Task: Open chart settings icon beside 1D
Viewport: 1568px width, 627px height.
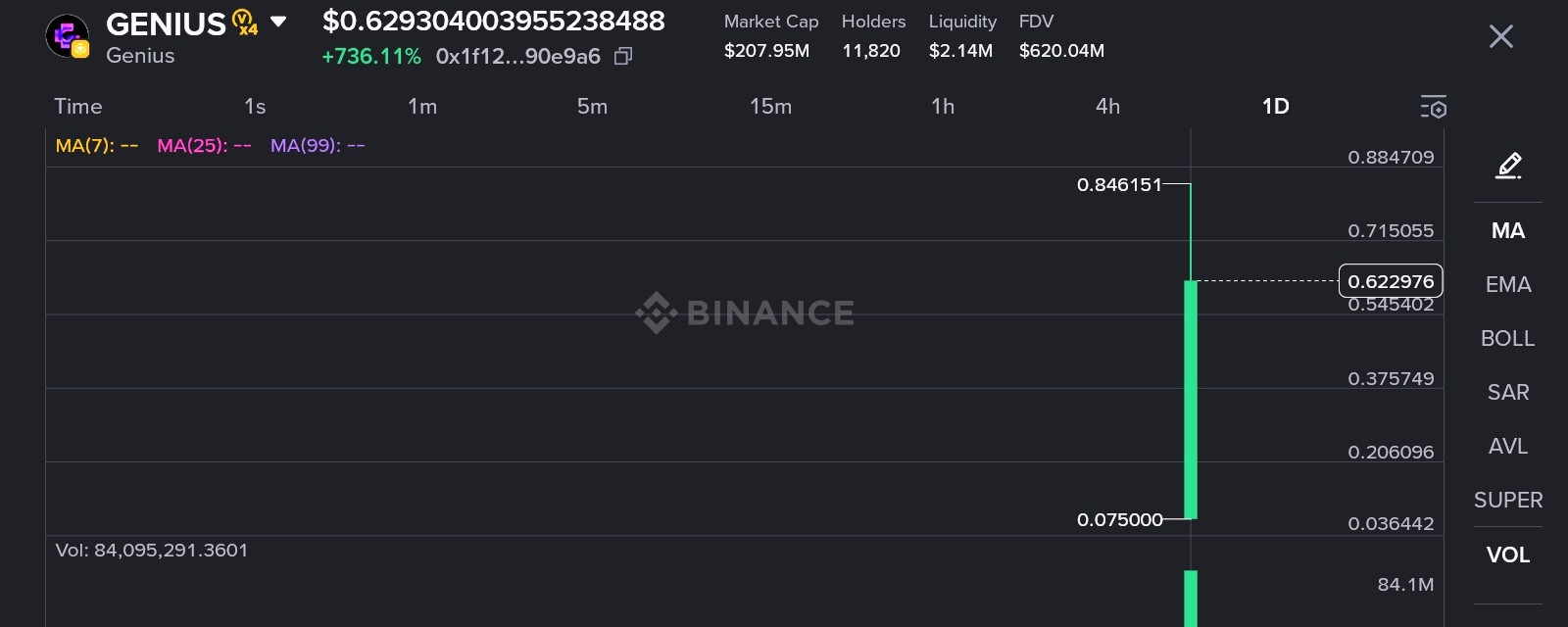Action: pos(1433,107)
